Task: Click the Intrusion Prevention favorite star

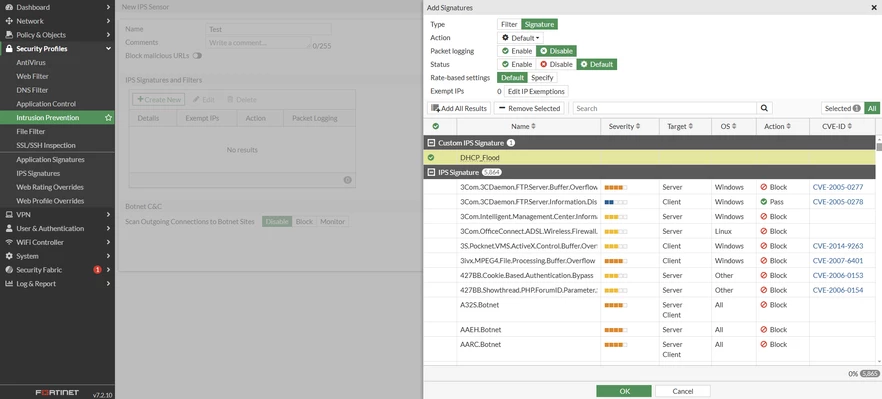Action: (x=108, y=118)
